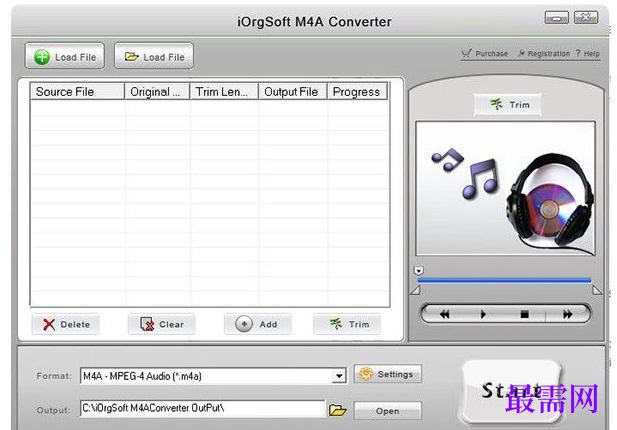Screen dimensions: 617x430
Task: Click the Add button below file list
Action: (x=258, y=324)
